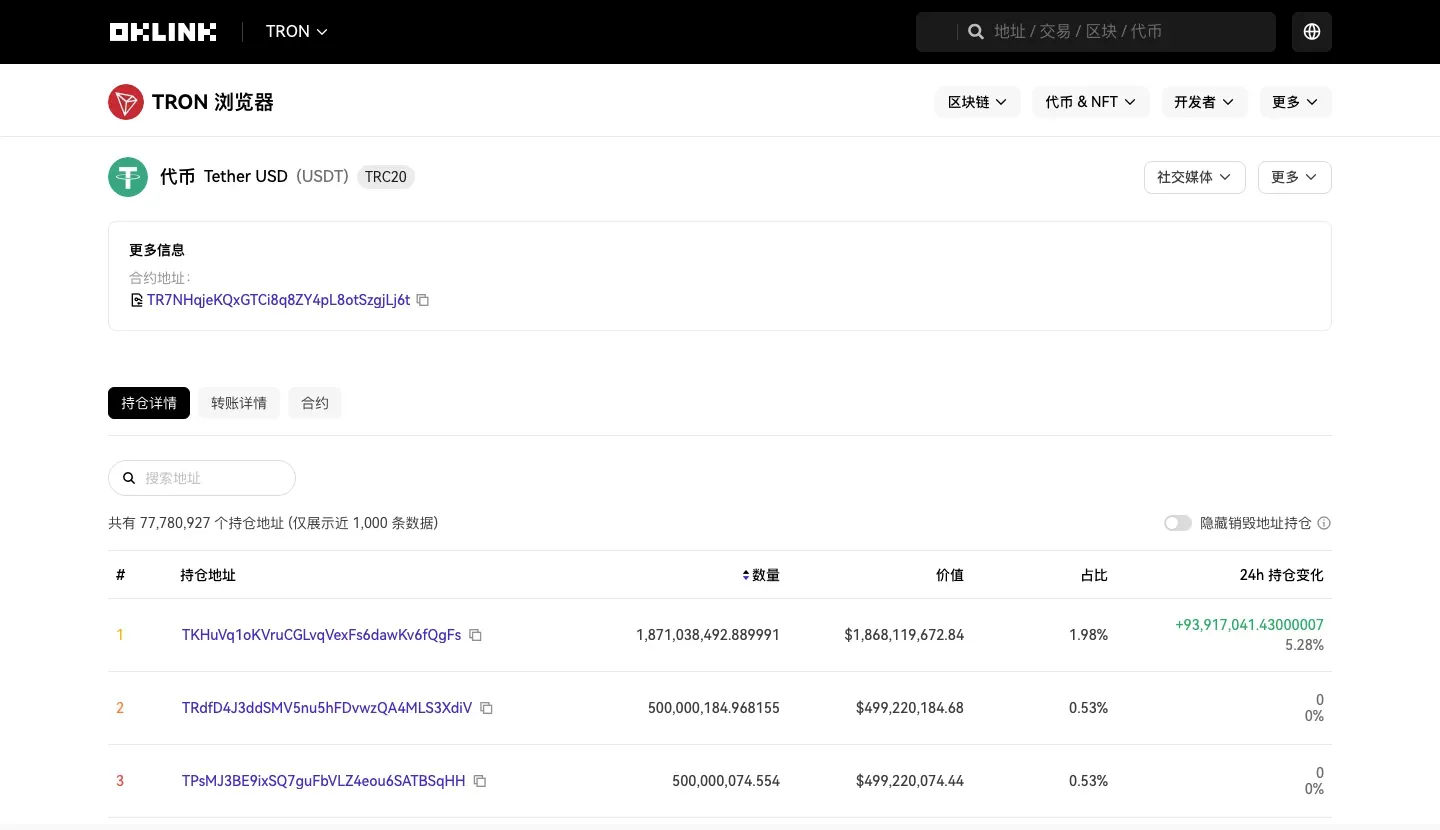The height and width of the screenshot is (830, 1440).
Task: Toggle 隐藏销毁地址持仓 switch
Action: 1178,523
